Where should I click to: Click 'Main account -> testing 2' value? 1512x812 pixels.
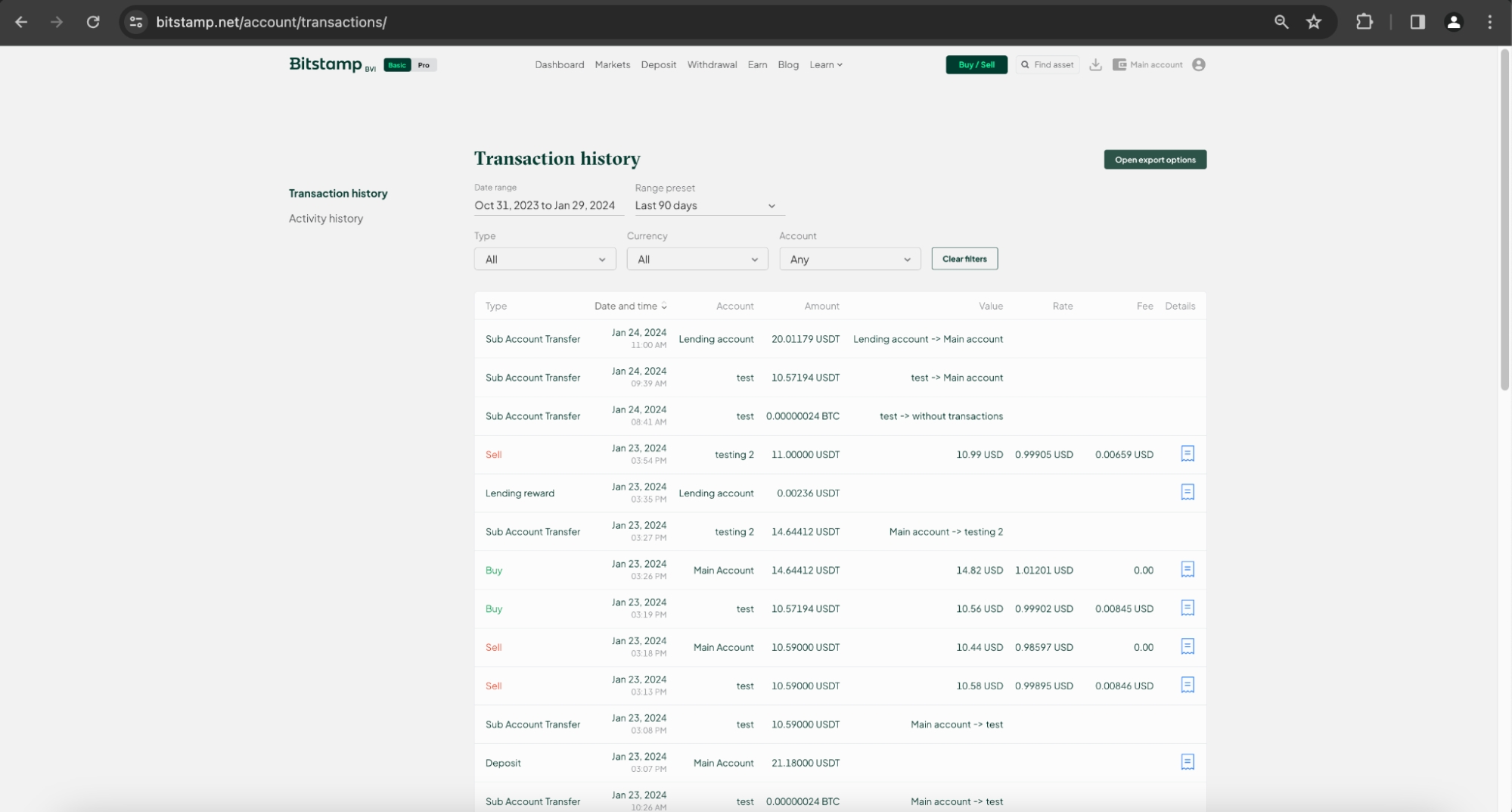(x=946, y=532)
